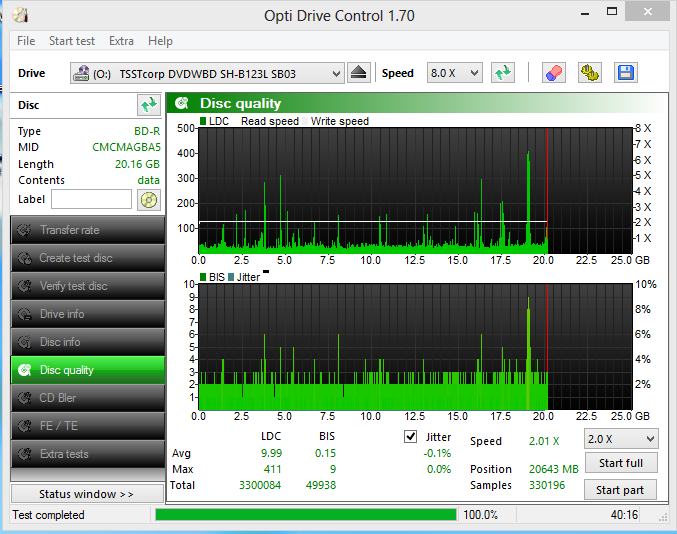Click the window resize grip
This screenshot has height=534, width=677.
(x=663, y=518)
